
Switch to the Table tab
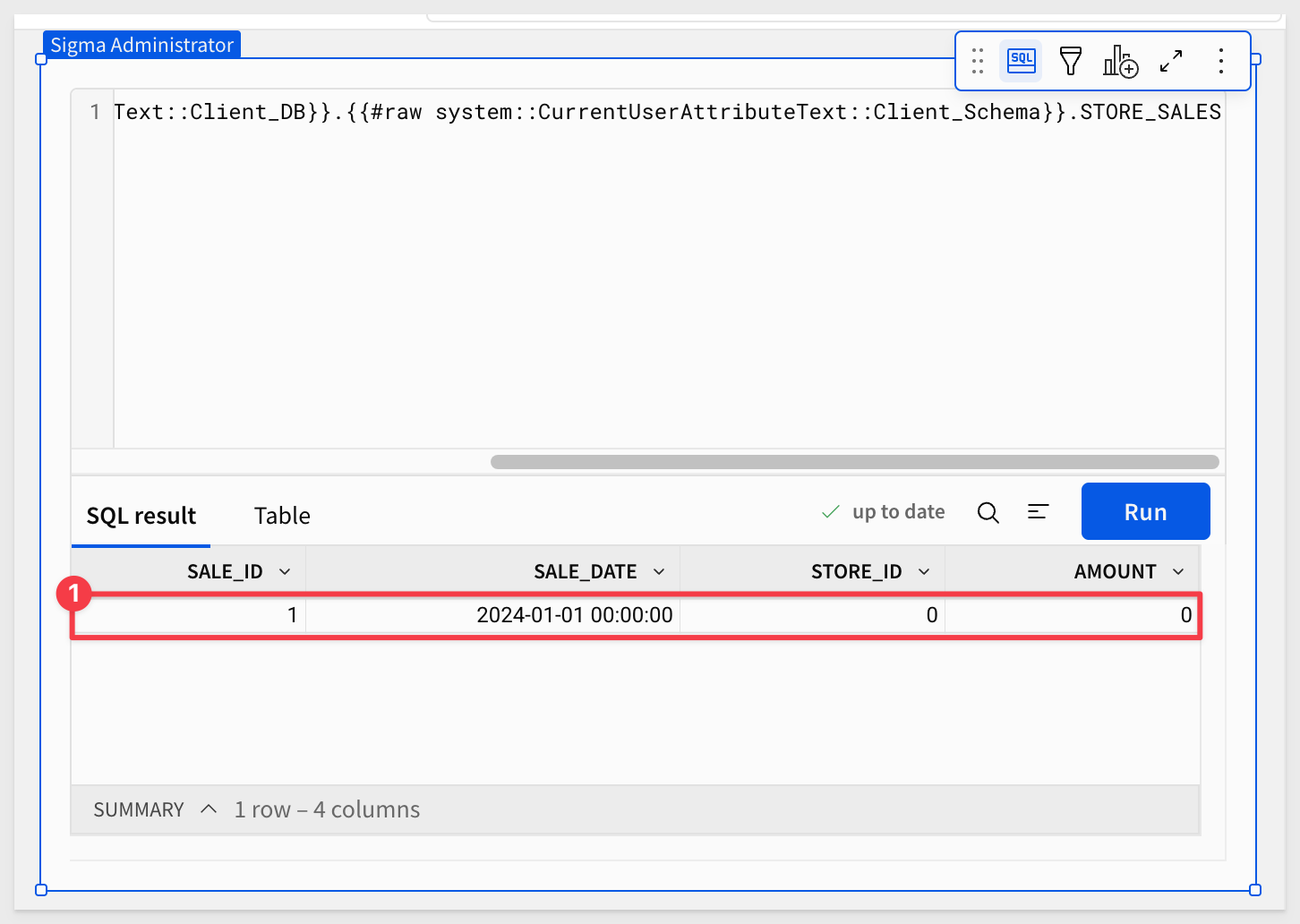pos(282,516)
